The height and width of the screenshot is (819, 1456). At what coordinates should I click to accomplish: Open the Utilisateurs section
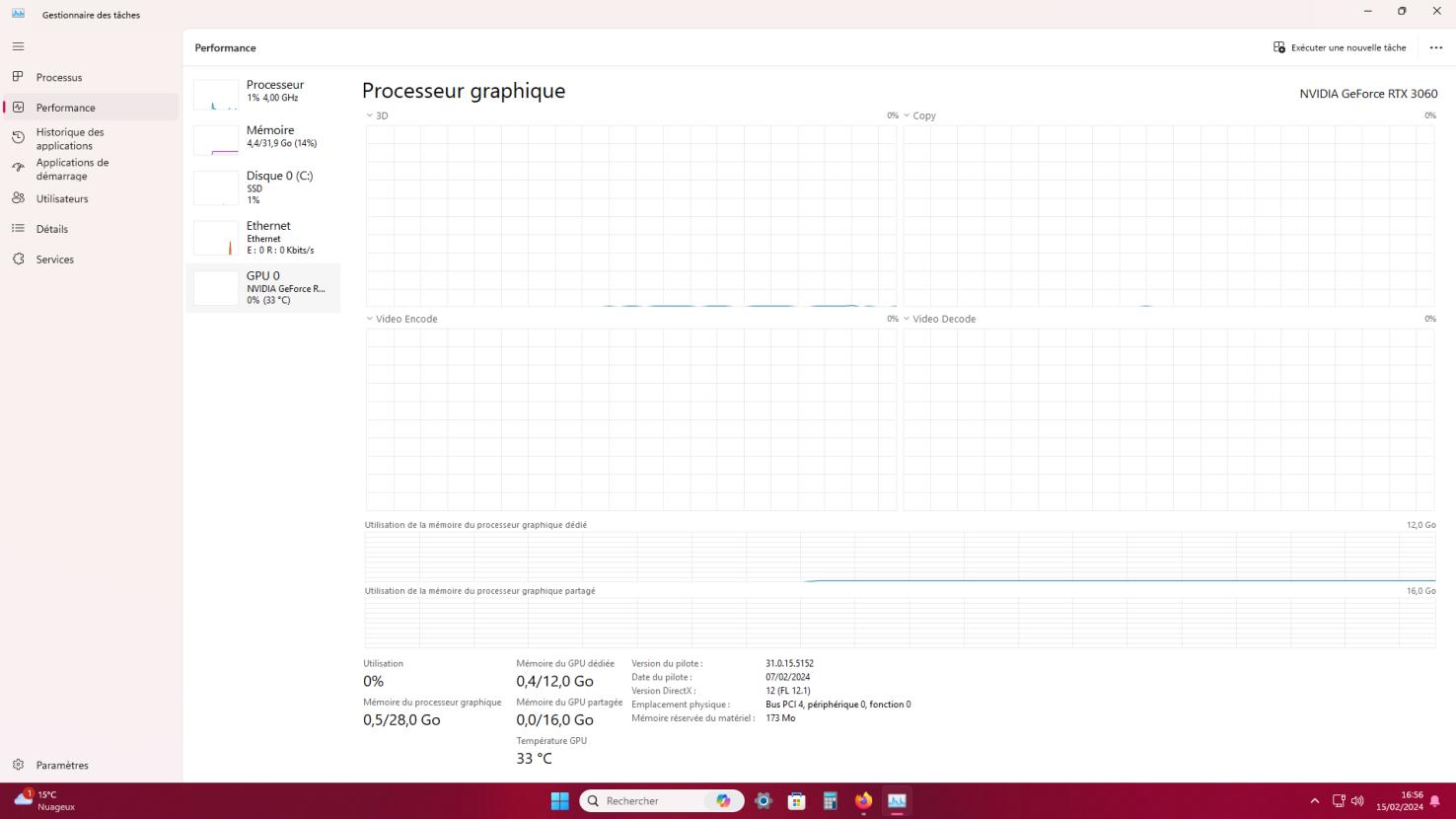coord(61,198)
